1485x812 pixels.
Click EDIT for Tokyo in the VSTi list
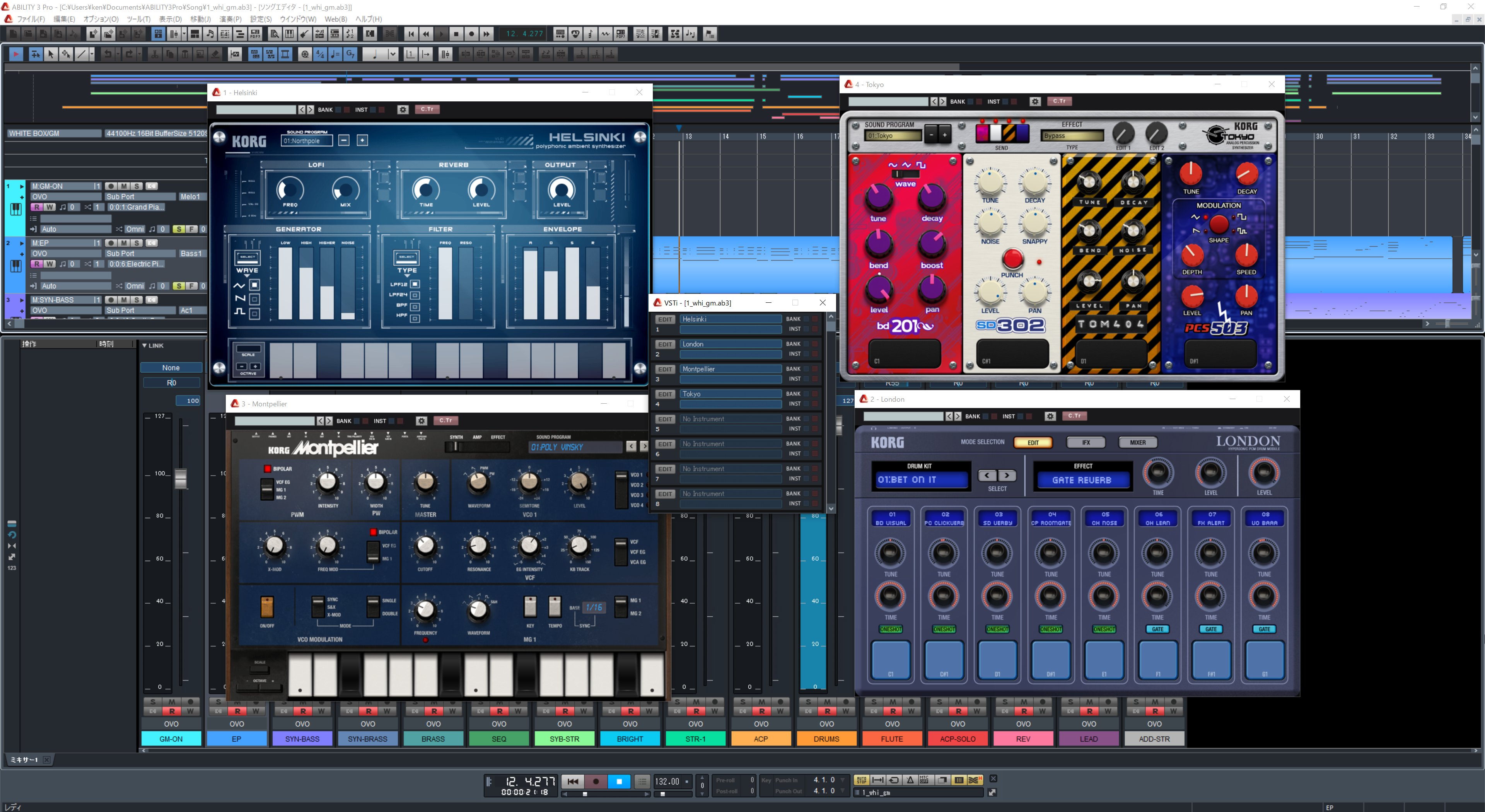click(665, 394)
